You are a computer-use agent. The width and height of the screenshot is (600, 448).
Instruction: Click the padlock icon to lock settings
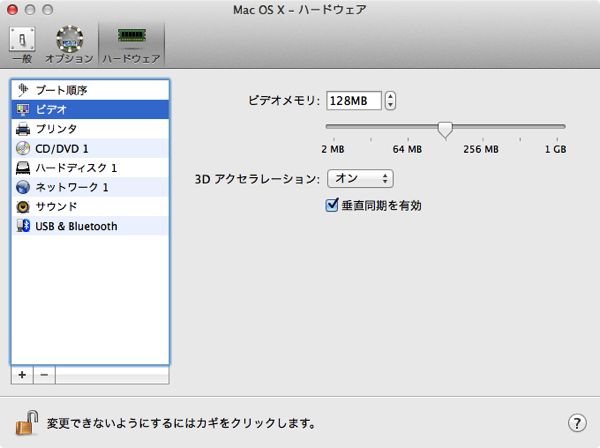point(27,423)
